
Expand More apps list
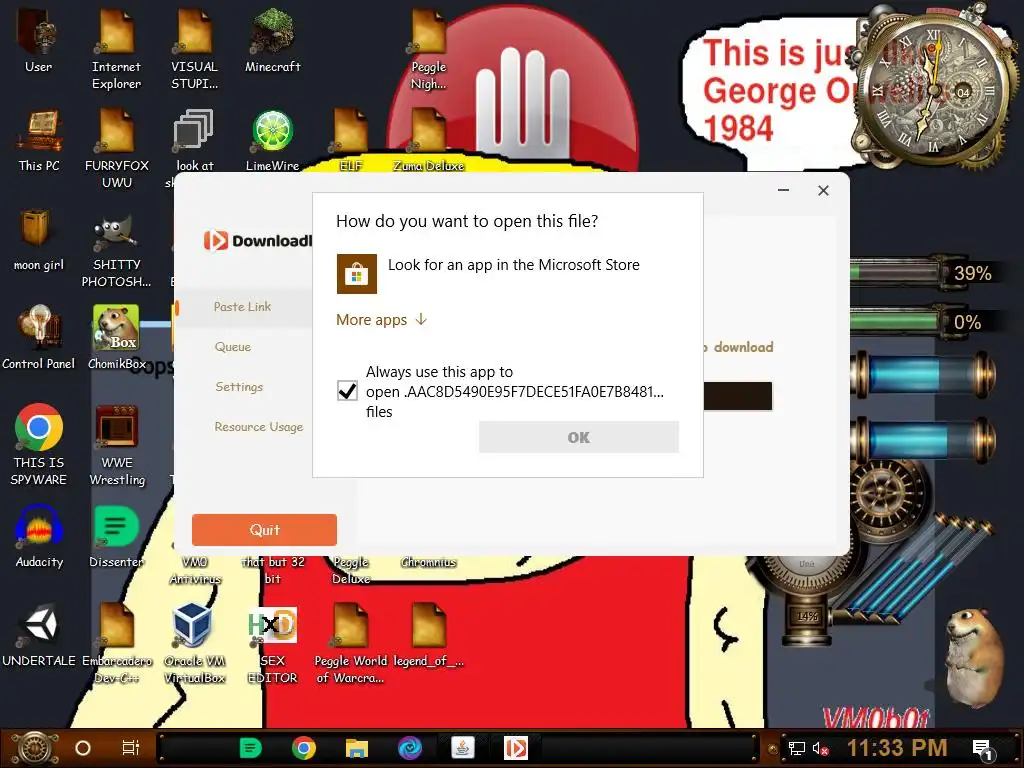pos(381,319)
